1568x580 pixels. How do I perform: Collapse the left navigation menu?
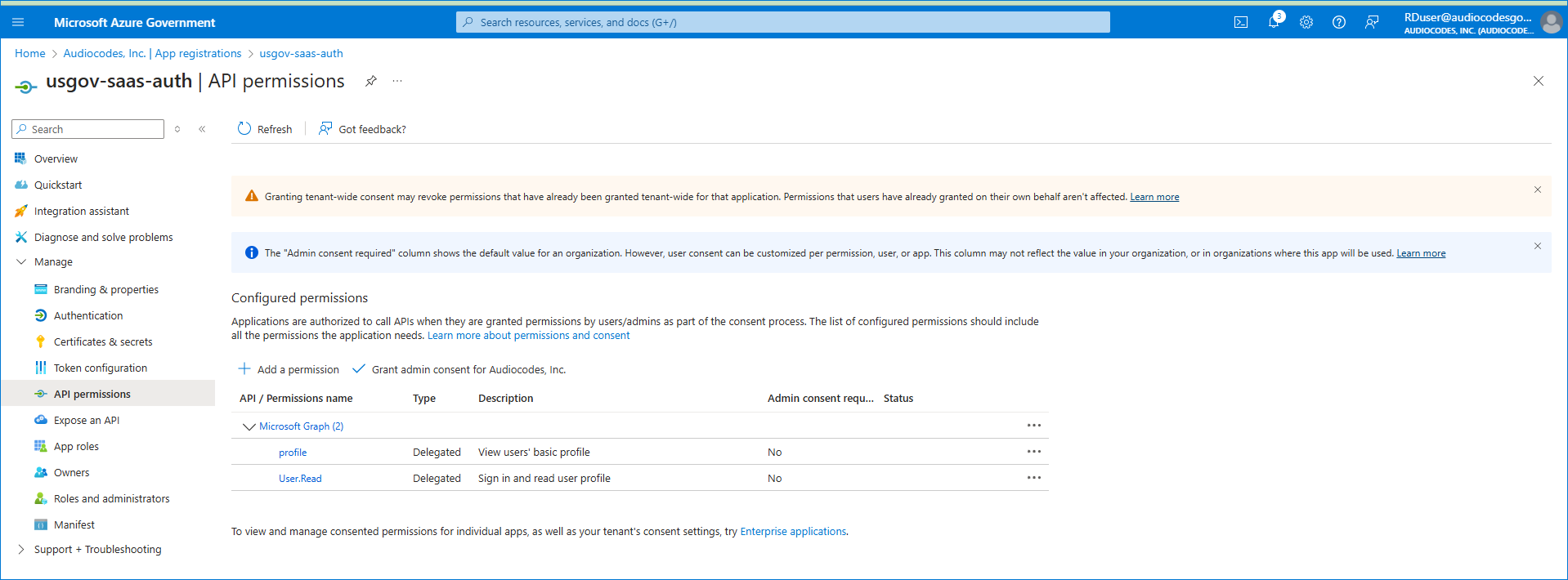(202, 129)
